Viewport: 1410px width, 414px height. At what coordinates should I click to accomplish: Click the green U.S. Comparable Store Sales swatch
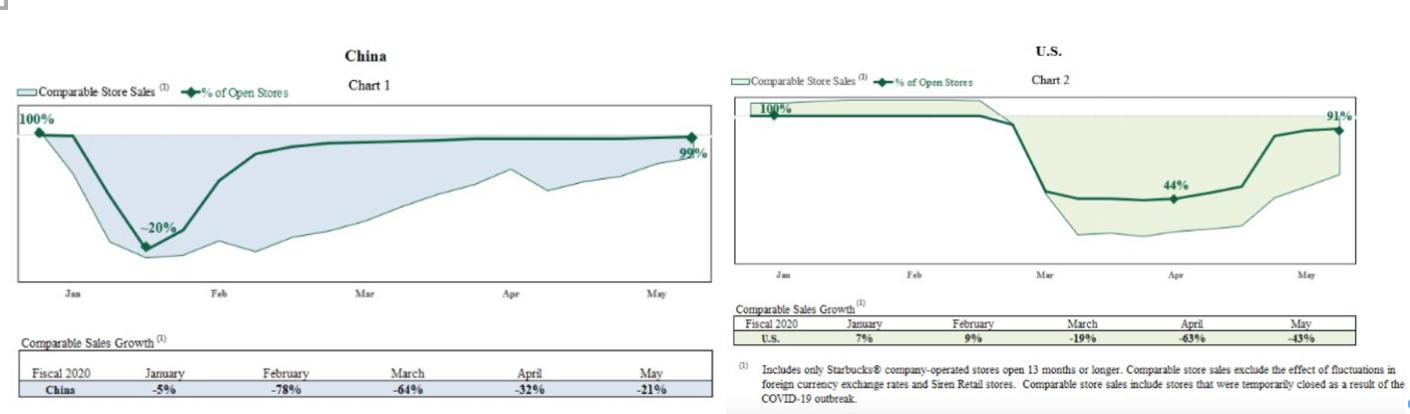pos(739,81)
